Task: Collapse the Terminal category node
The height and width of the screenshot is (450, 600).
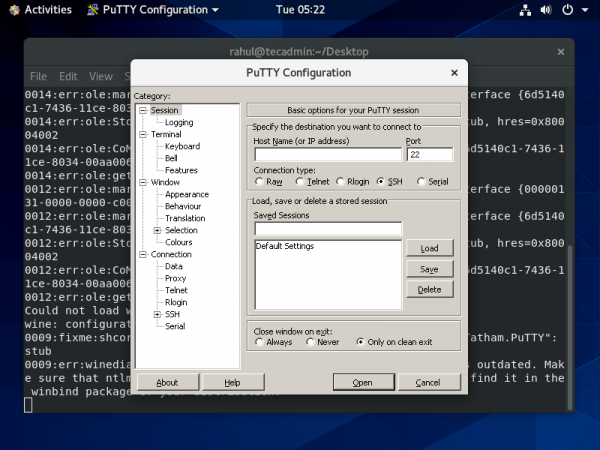Action: (143, 134)
